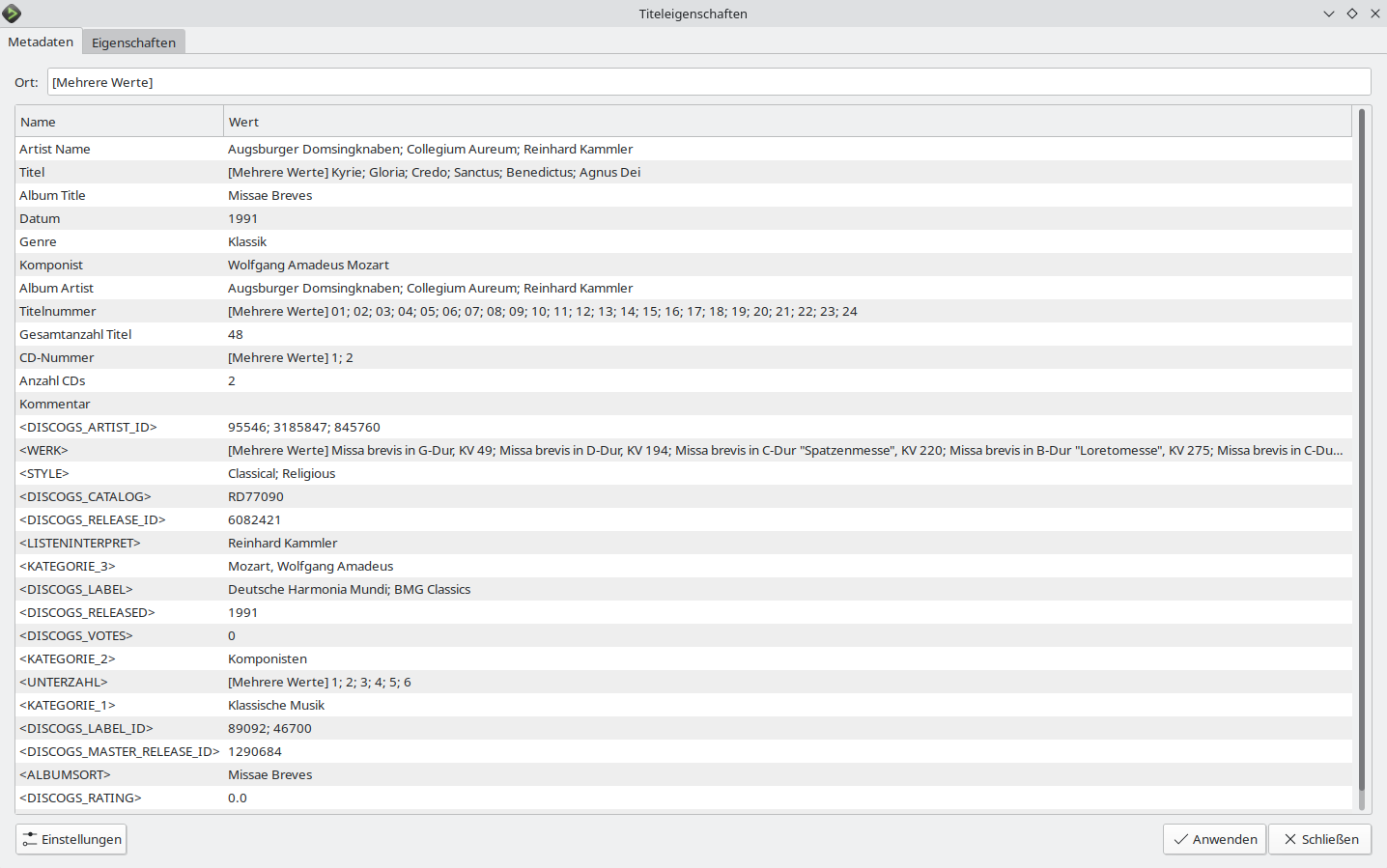Close the Titeleigenschaften window
The width and height of the screenshot is (1387, 868).
click(1375, 14)
